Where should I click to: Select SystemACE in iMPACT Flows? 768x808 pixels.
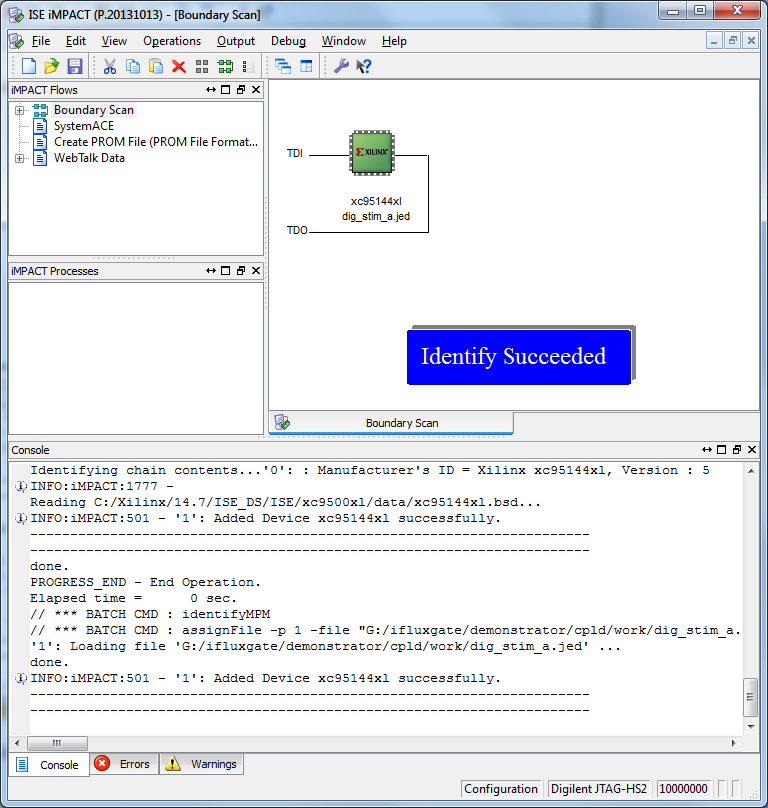point(83,126)
